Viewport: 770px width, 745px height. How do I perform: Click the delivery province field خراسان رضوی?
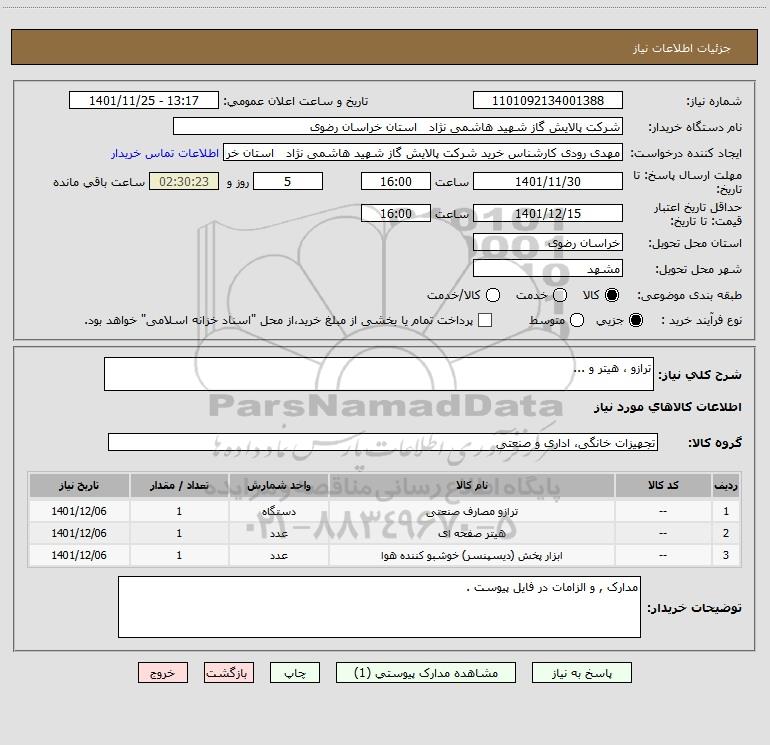[548, 243]
